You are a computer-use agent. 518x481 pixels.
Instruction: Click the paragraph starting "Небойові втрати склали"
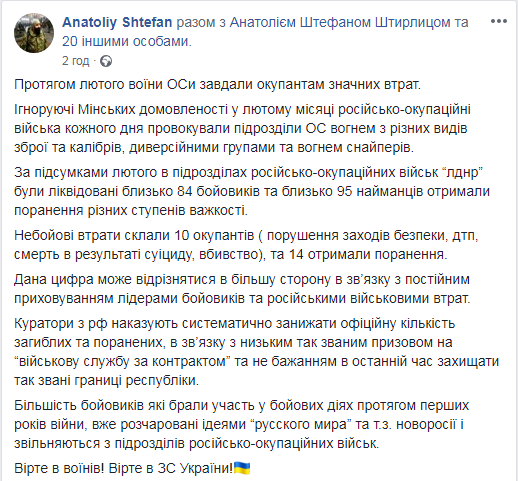pos(246,245)
